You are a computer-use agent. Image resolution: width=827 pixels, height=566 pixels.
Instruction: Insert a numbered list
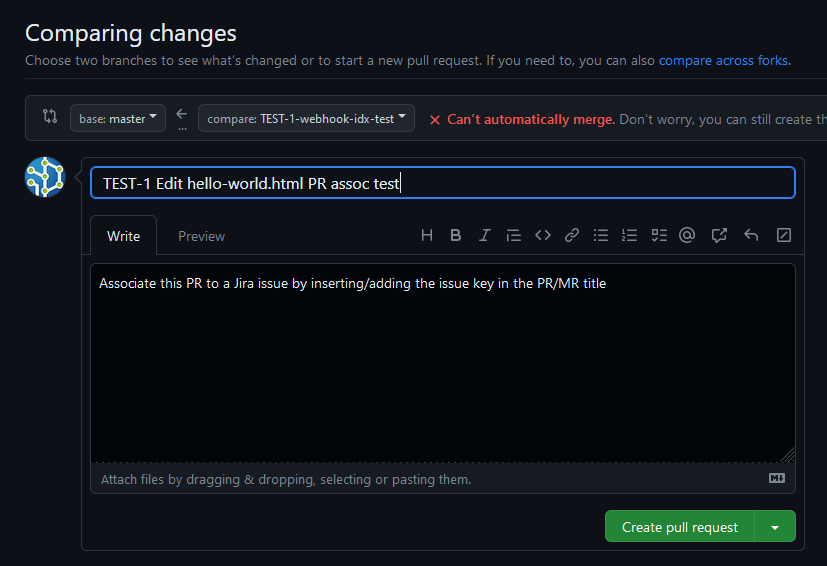pyautogui.click(x=630, y=236)
